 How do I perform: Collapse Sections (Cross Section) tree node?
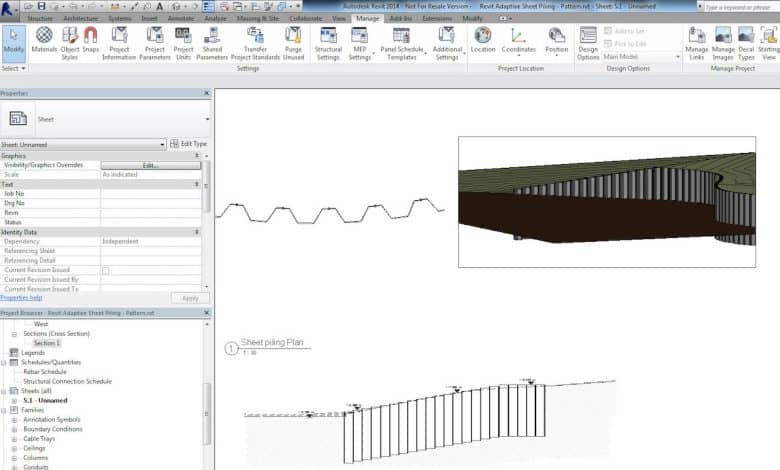coord(14,334)
